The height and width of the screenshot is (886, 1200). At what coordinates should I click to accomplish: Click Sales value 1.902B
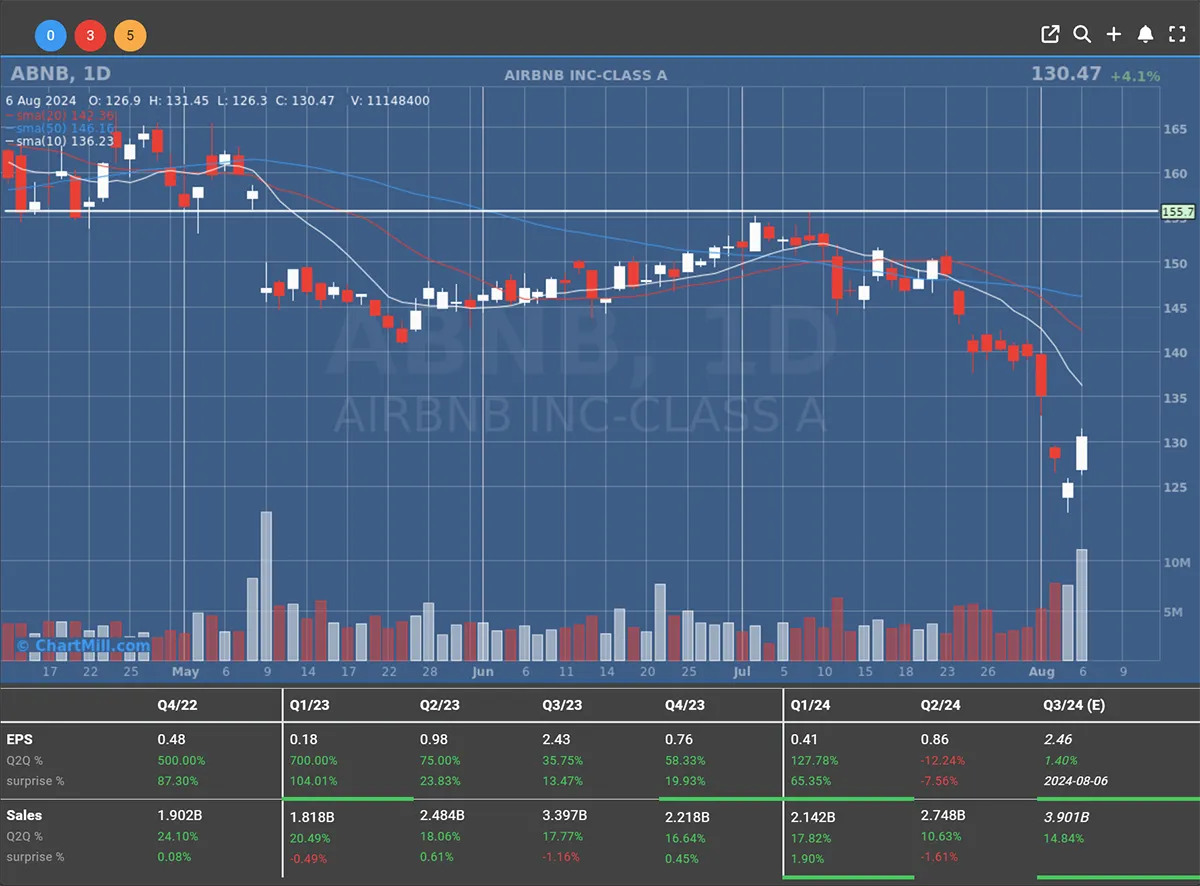(x=178, y=816)
